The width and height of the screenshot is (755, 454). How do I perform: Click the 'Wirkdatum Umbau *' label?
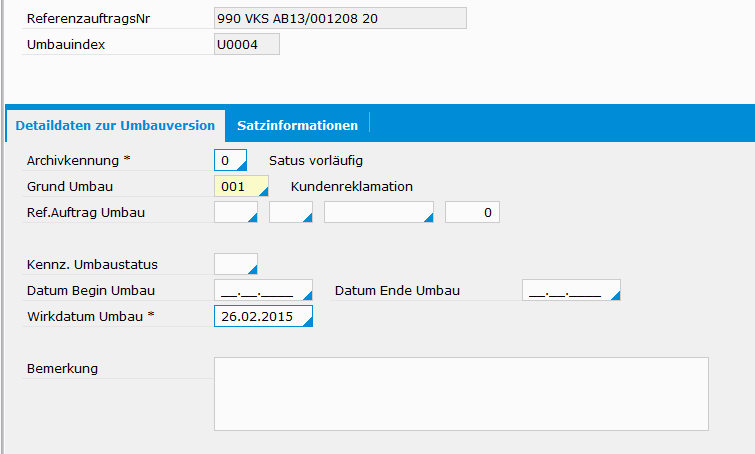click(91, 317)
